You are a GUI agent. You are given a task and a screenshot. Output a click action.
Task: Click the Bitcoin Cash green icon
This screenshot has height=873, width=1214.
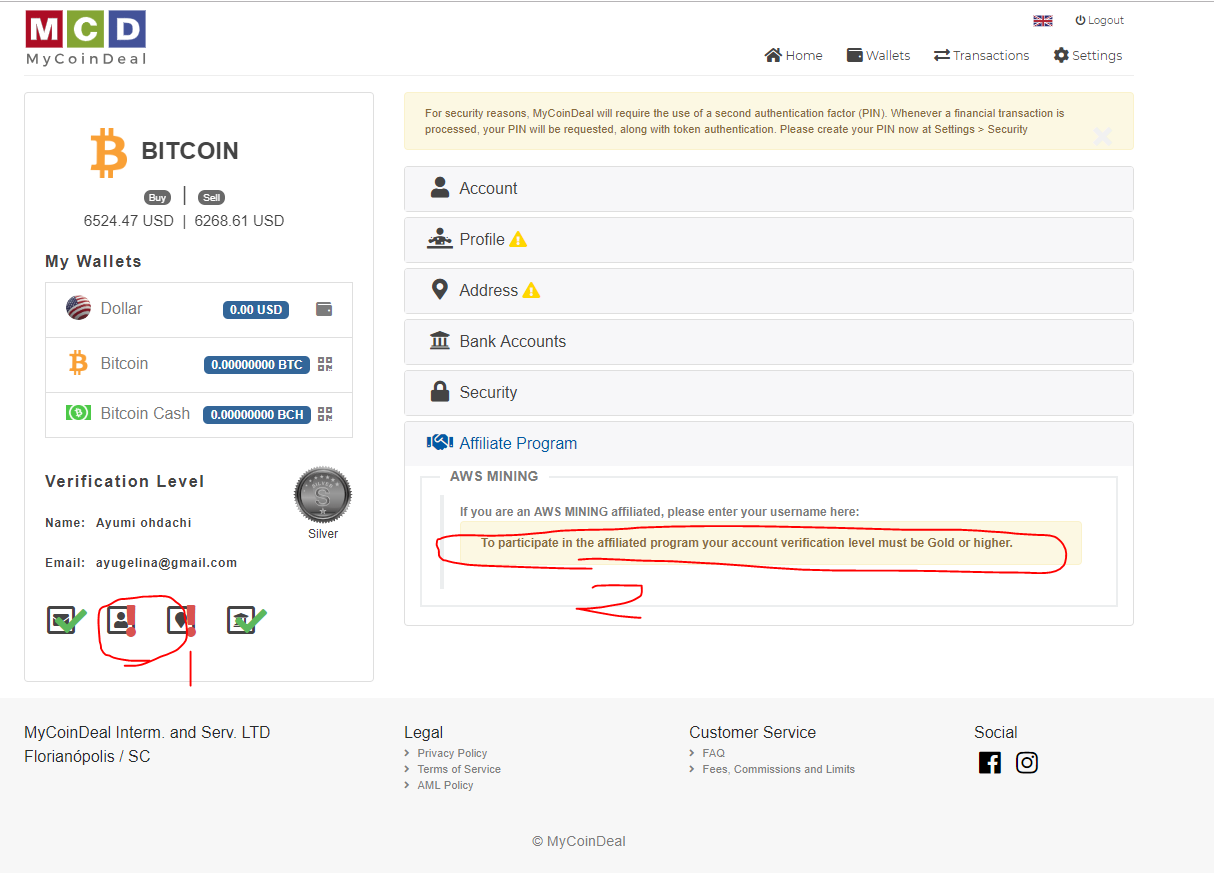(x=78, y=412)
